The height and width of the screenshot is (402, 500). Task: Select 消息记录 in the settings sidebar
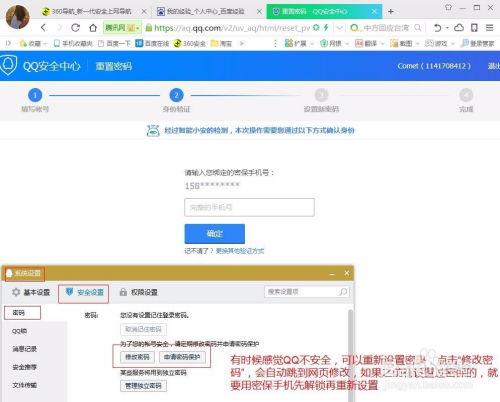(x=25, y=349)
